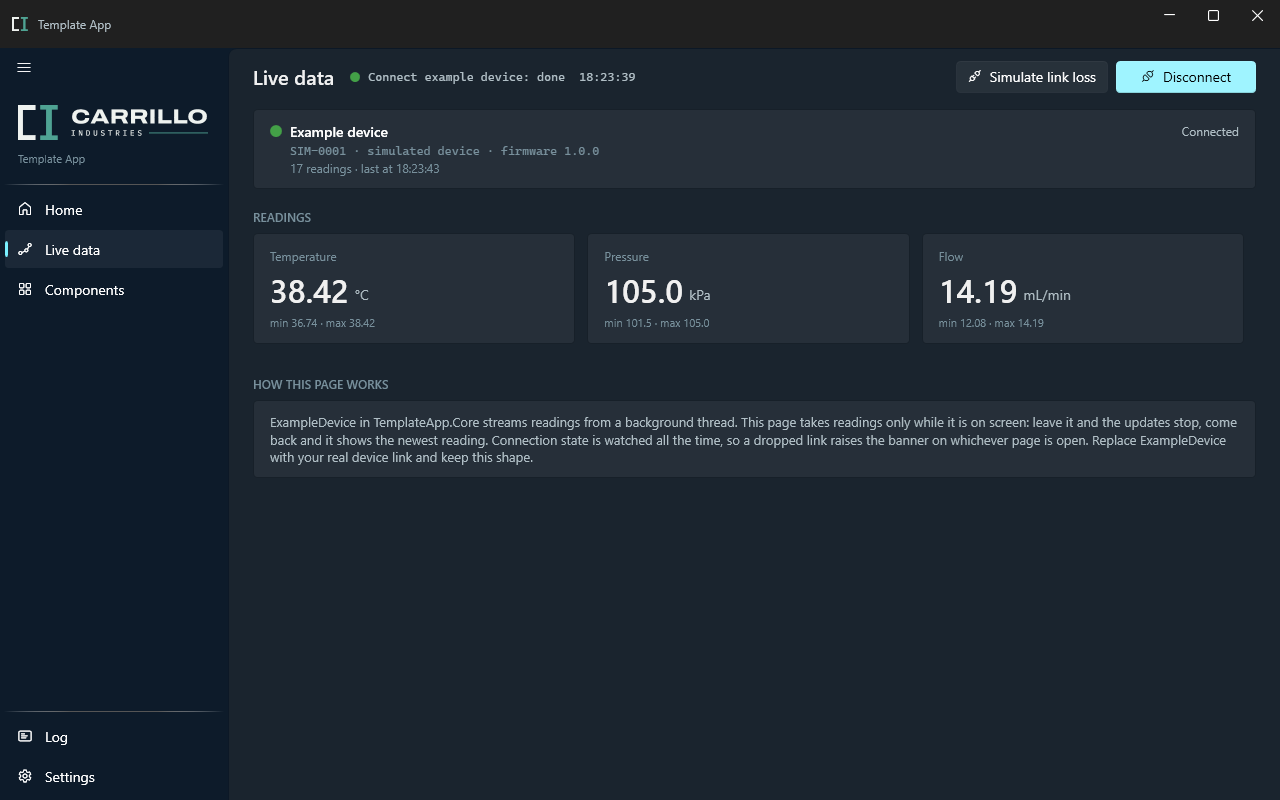The width and height of the screenshot is (1280, 800).
Task: Click the timestamp 18:23:39
Action: [x=607, y=77]
